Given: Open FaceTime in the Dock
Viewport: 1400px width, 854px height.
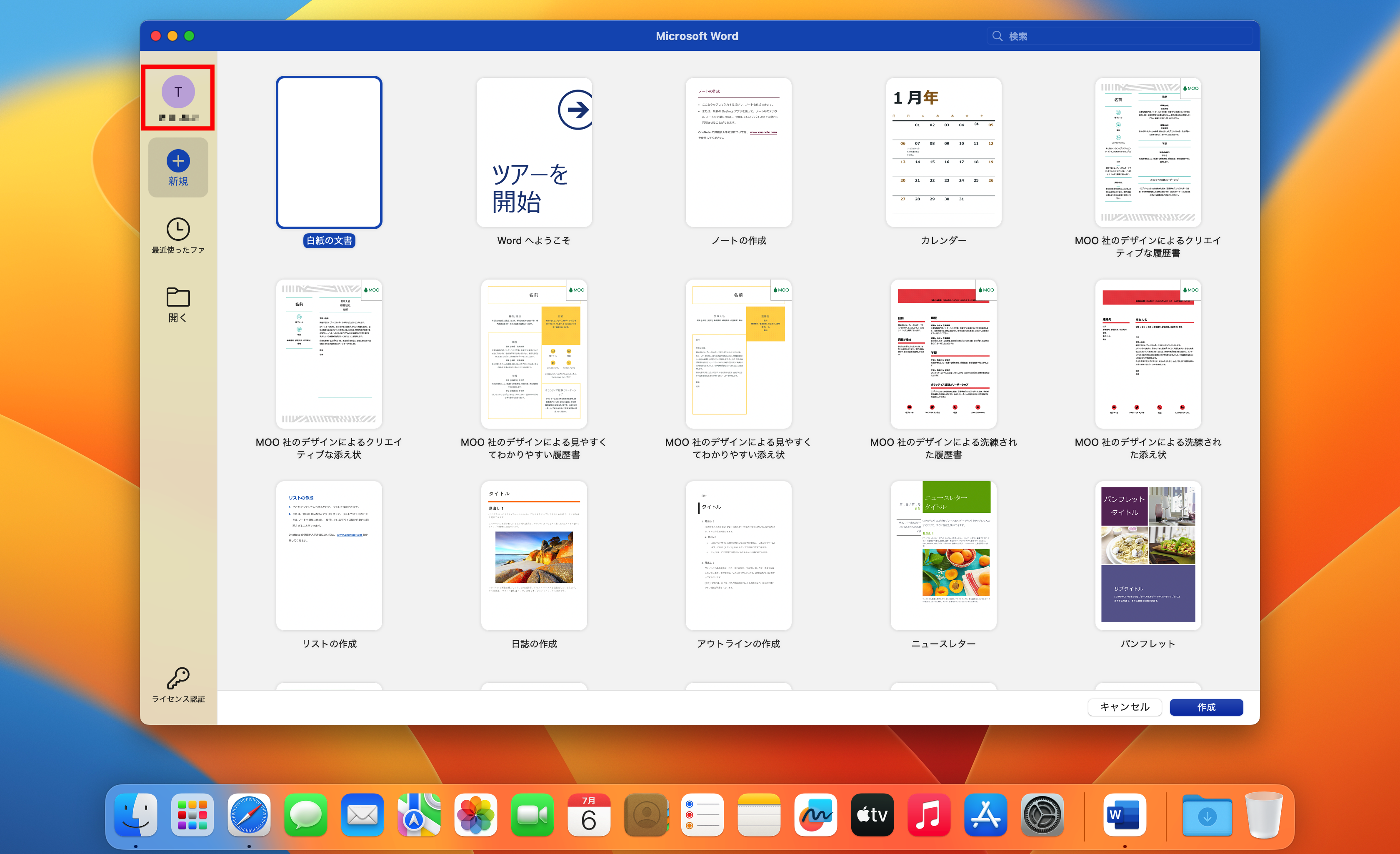Looking at the screenshot, I should 532,815.
